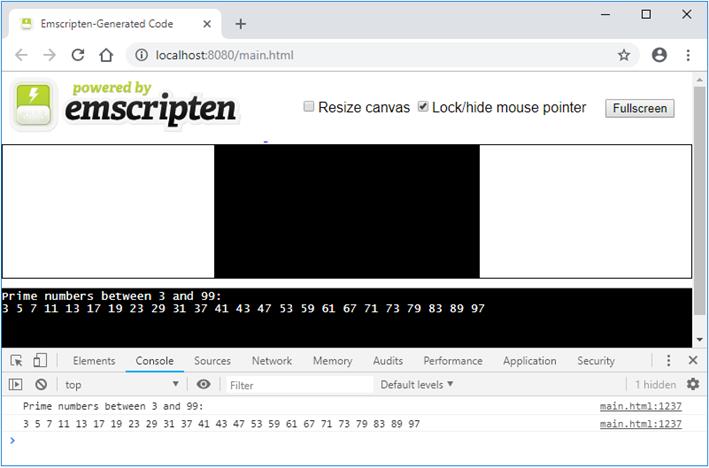Screen dimensions: 709x468
Task: Click the Fullscreen button
Action: [x=640, y=109]
